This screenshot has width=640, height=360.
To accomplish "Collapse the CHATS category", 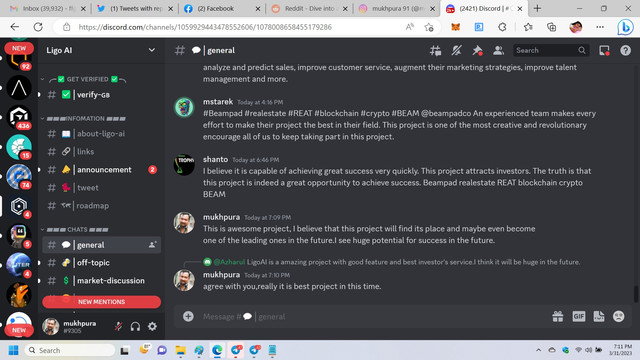I will point(76,229).
